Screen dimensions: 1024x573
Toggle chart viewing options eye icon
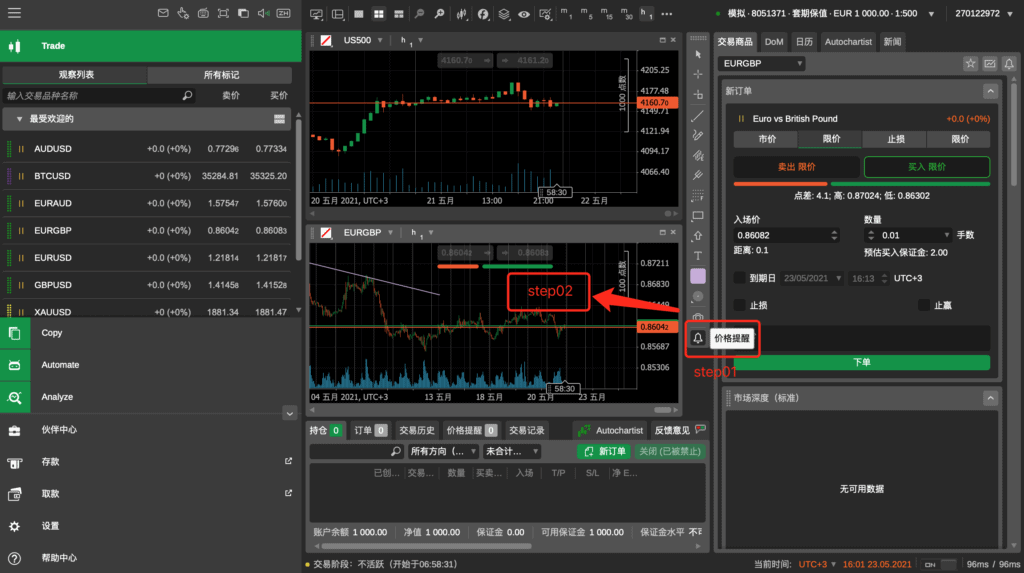[x=524, y=14]
